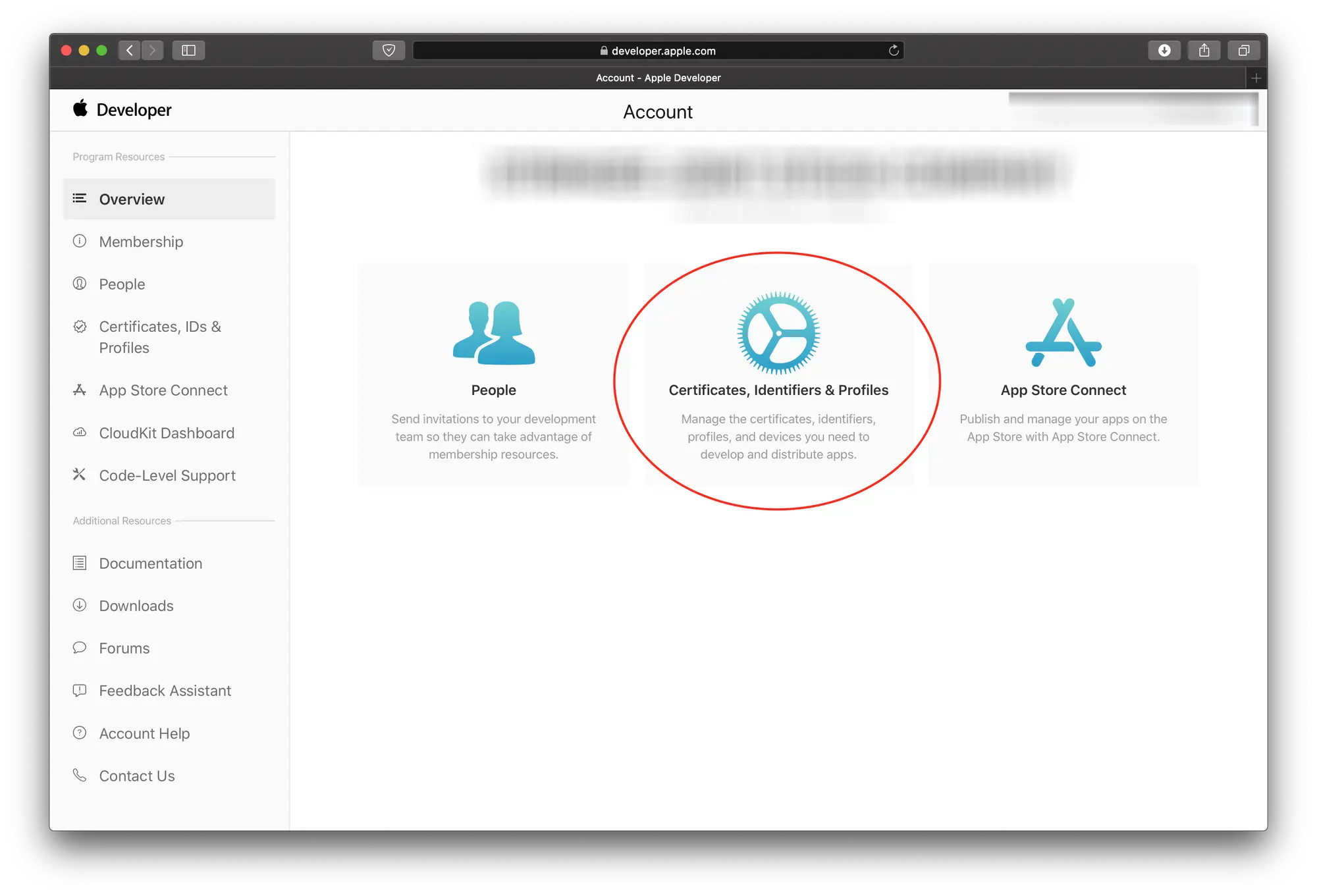Click the App Store Connect sidebar icon

[x=80, y=389]
